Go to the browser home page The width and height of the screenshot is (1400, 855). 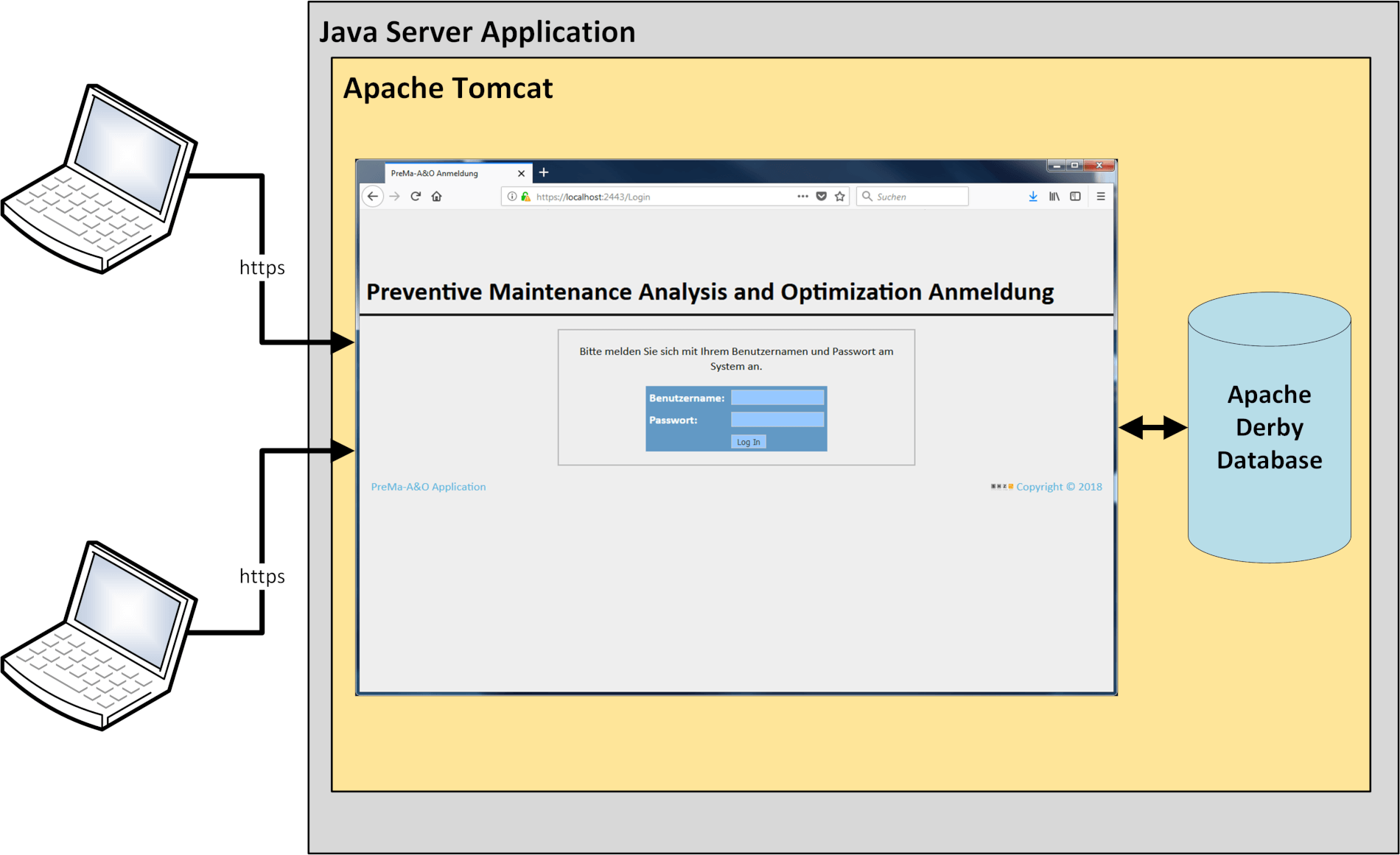tap(437, 197)
